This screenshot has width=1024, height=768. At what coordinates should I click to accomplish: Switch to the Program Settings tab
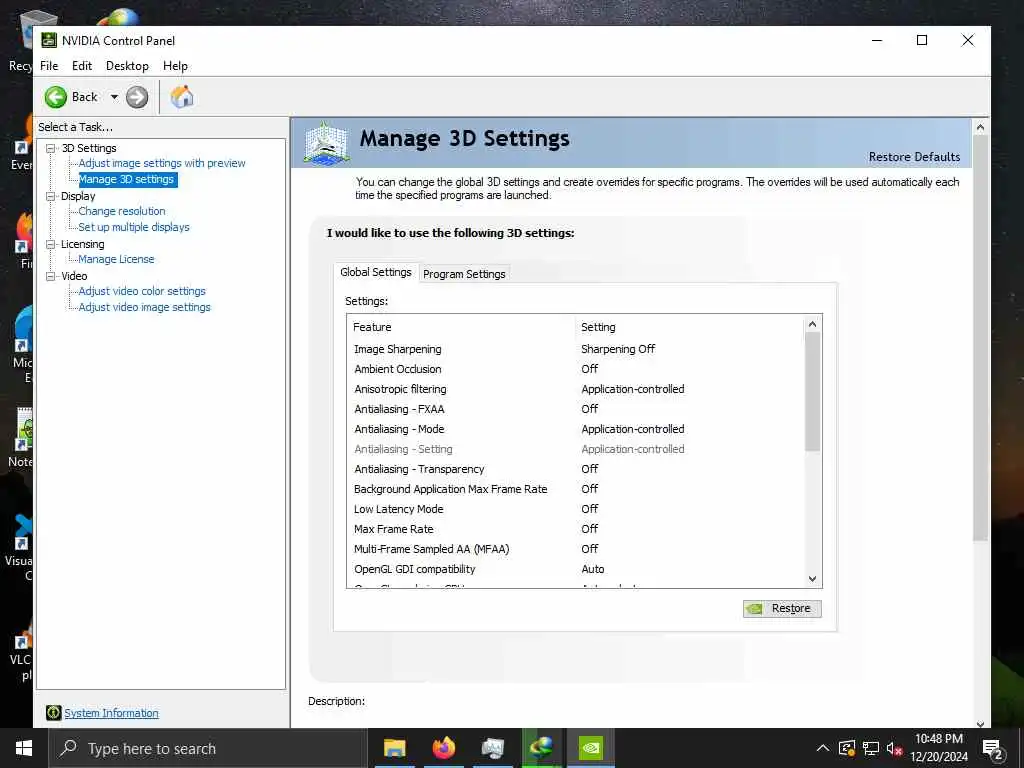point(464,274)
